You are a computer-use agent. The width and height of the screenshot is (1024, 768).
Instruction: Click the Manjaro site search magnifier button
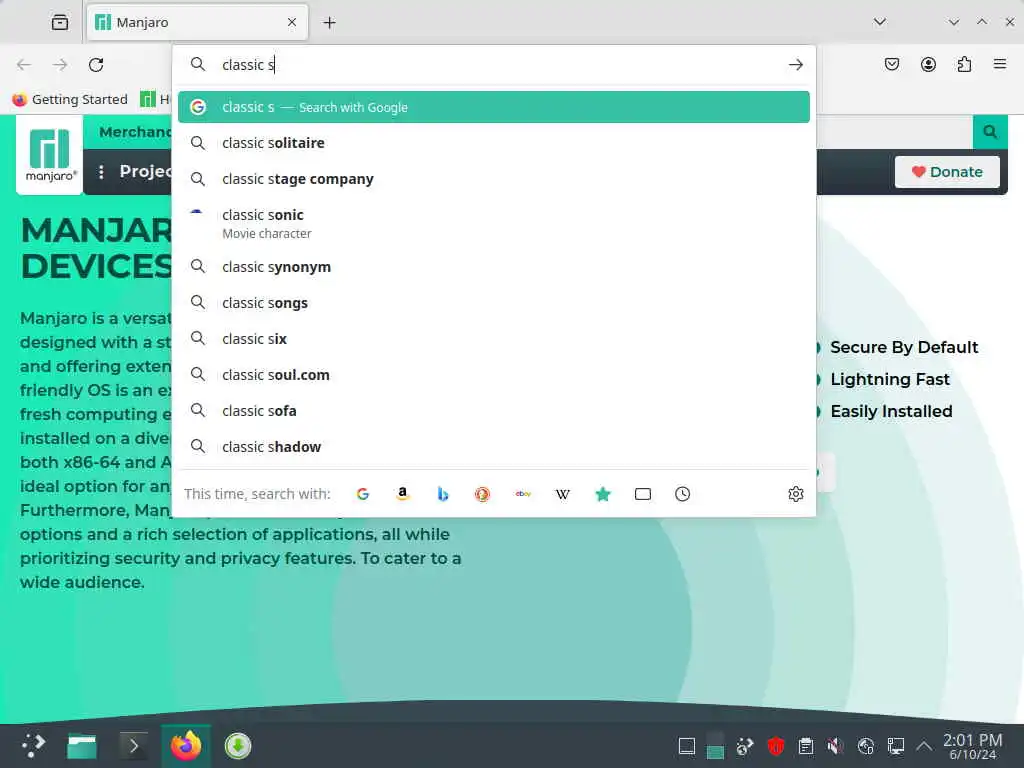[x=990, y=132]
